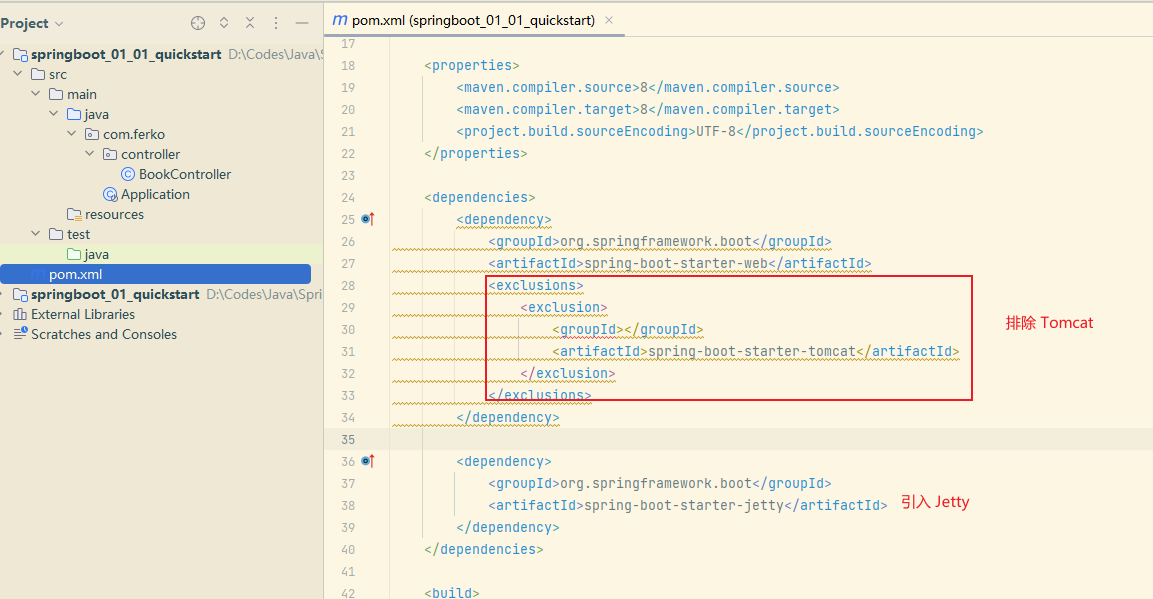
Task: Click maven.compiler.target line 20
Action: click(647, 110)
